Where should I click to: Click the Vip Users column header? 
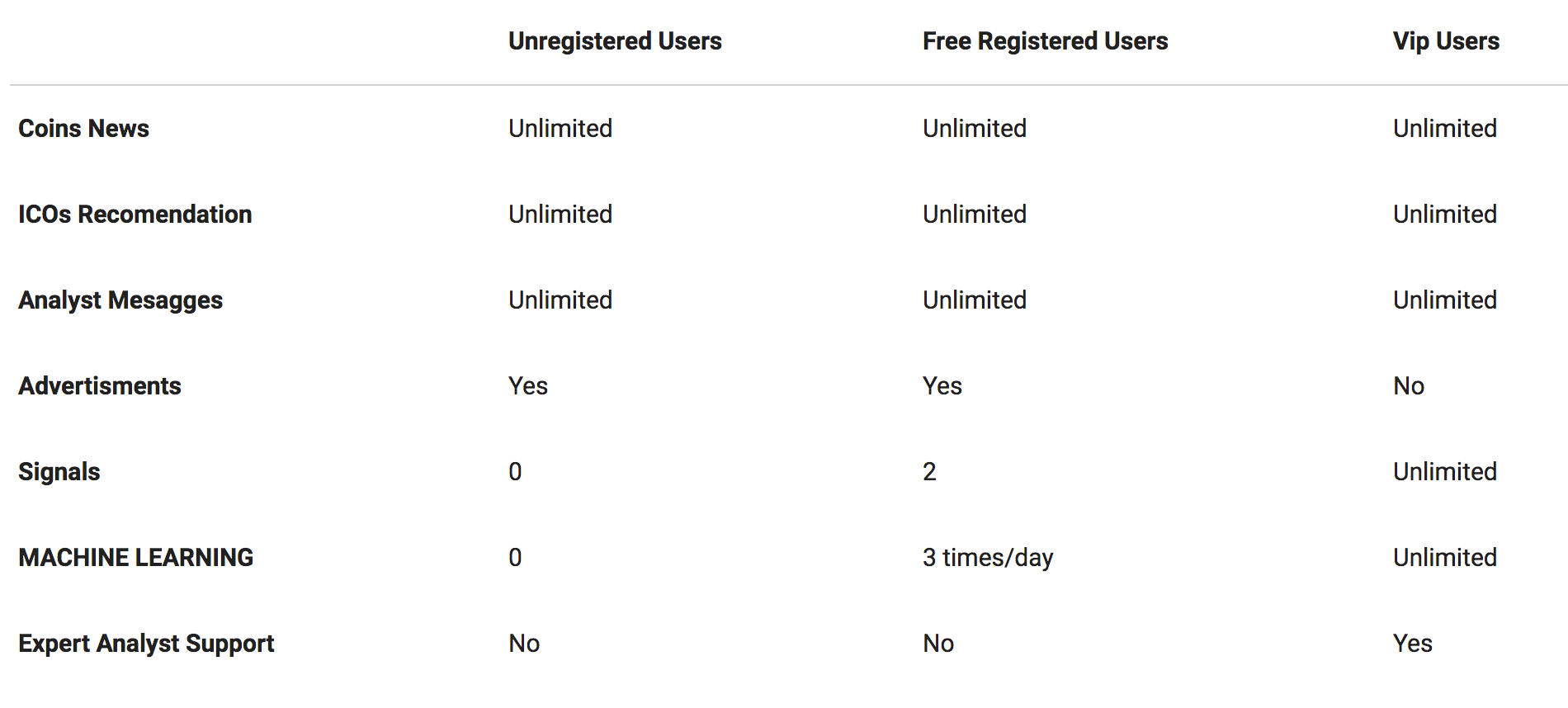pyautogui.click(x=1446, y=41)
